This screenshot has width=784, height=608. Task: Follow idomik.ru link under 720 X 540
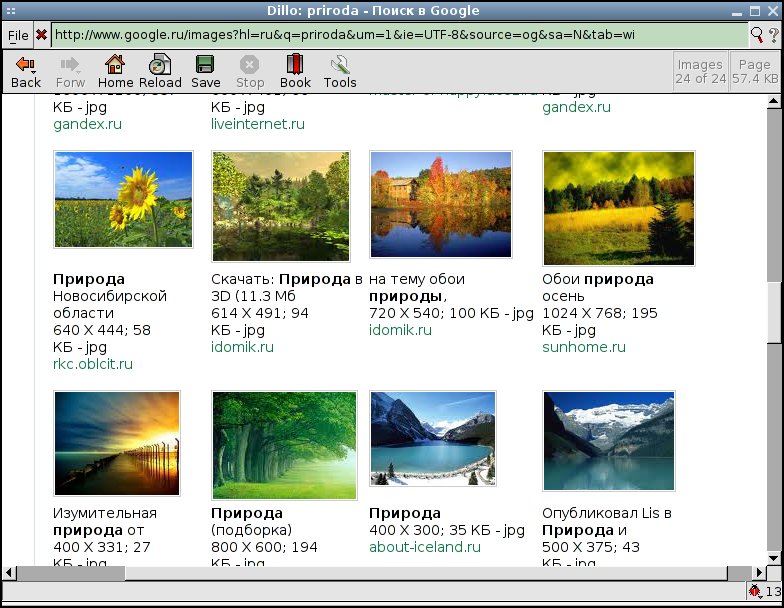tap(400, 330)
